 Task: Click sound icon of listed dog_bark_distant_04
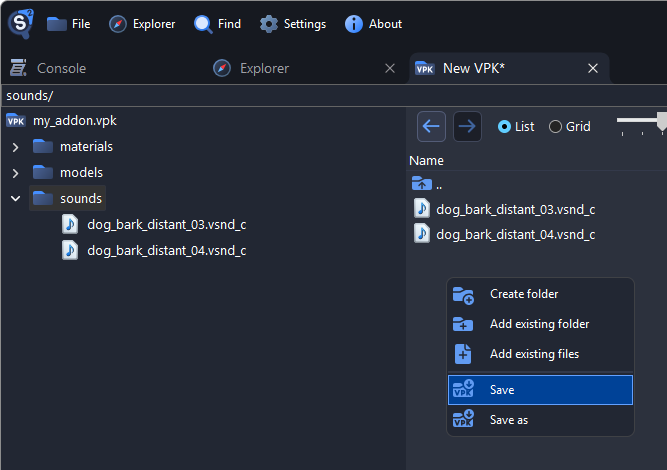point(422,234)
